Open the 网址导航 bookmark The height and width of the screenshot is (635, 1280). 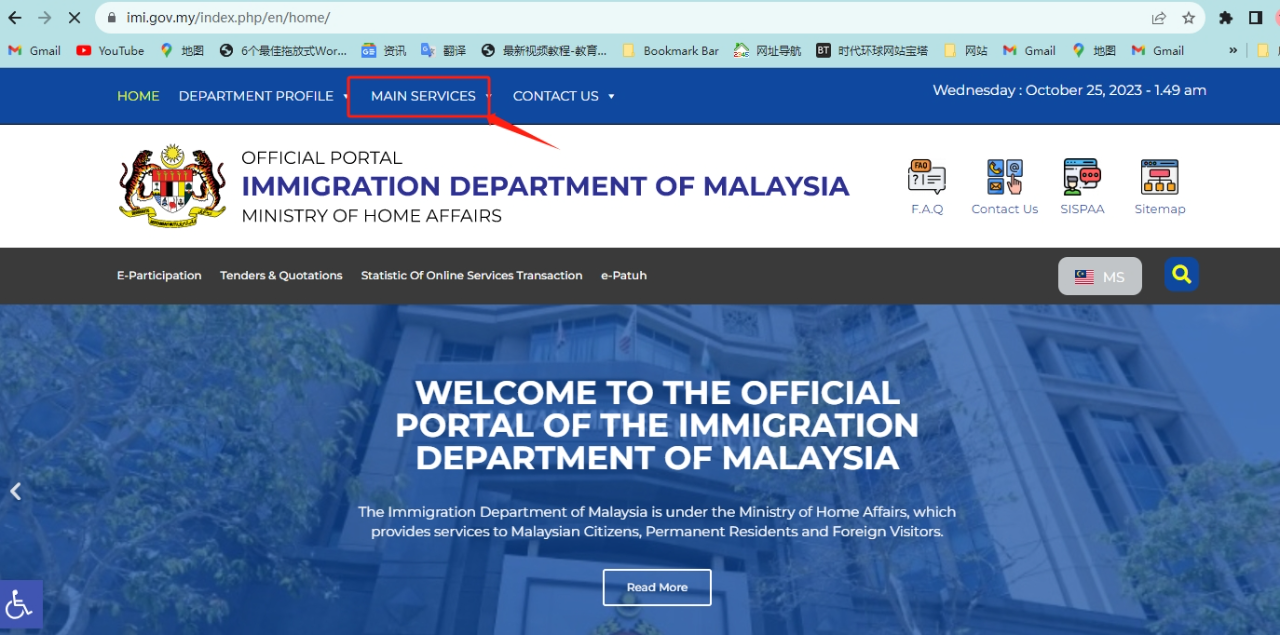coord(767,50)
